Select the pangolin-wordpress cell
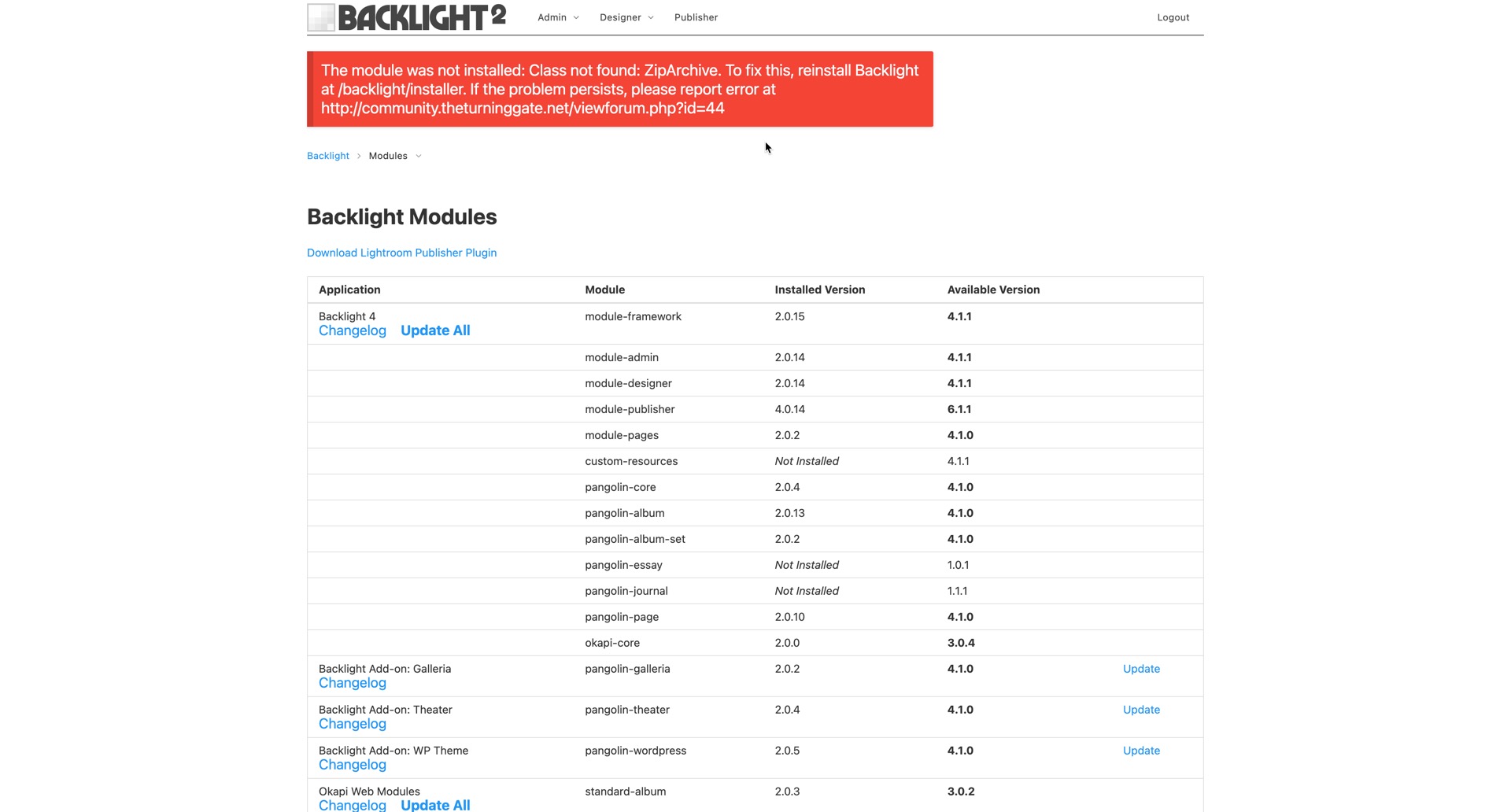 [635, 751]
